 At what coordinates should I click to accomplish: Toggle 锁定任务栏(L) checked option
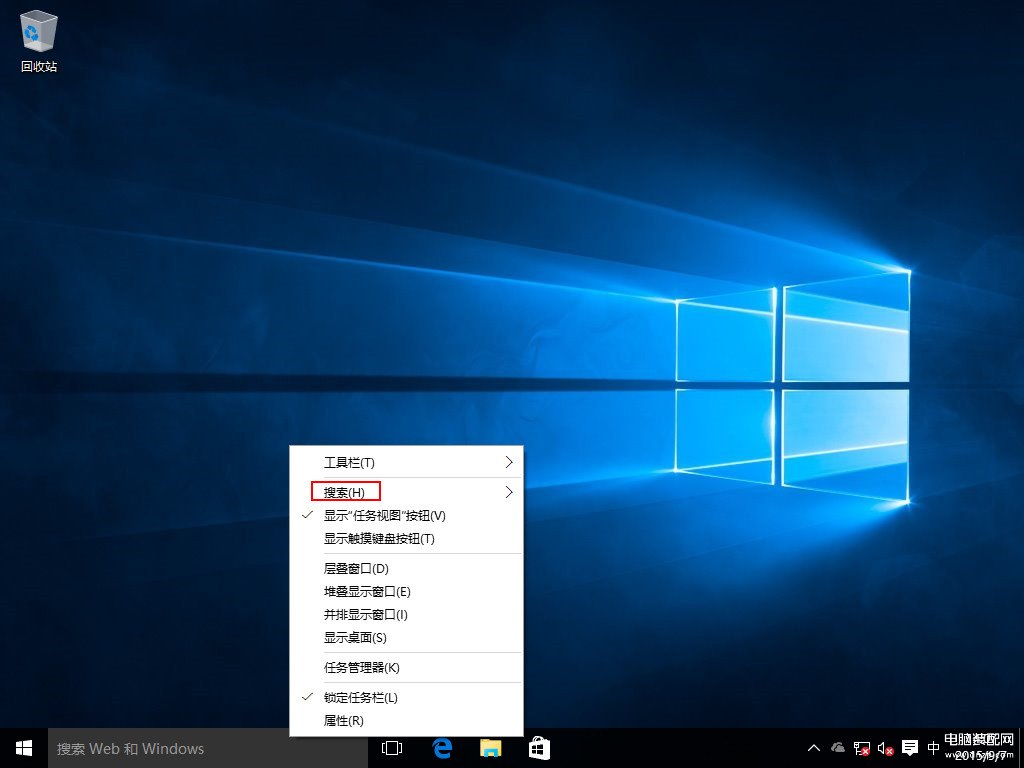coord(406,697)
